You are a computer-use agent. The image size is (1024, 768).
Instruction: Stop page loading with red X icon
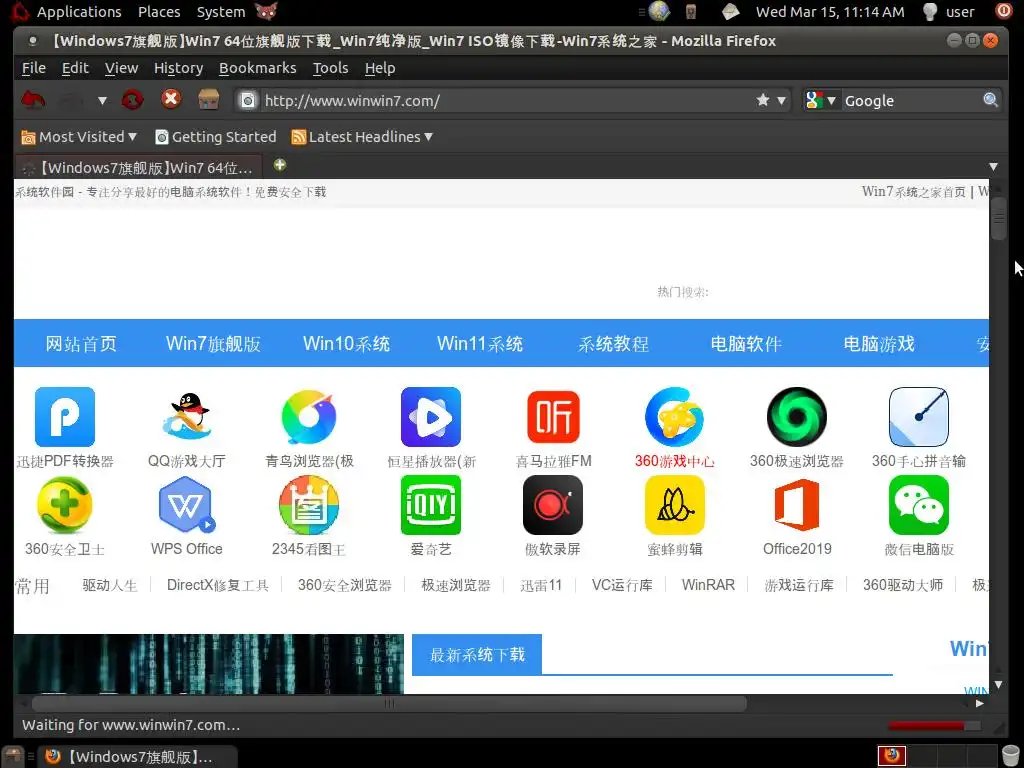[x=171, y=99]
